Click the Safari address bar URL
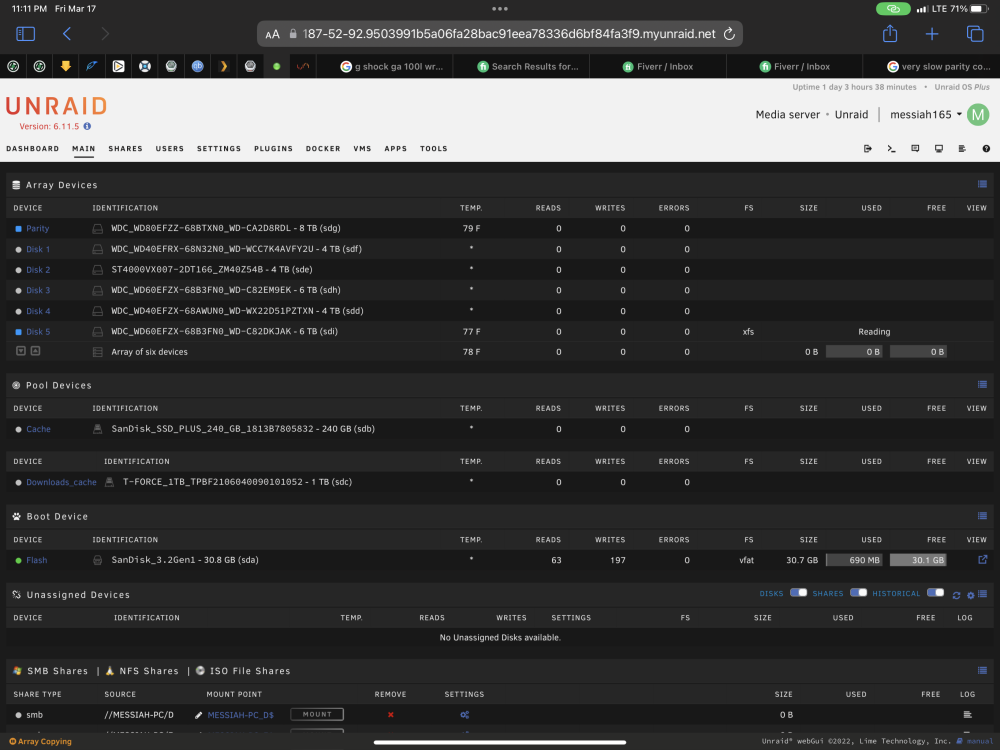The image size is (1000, 750). [x=509, y=34]
